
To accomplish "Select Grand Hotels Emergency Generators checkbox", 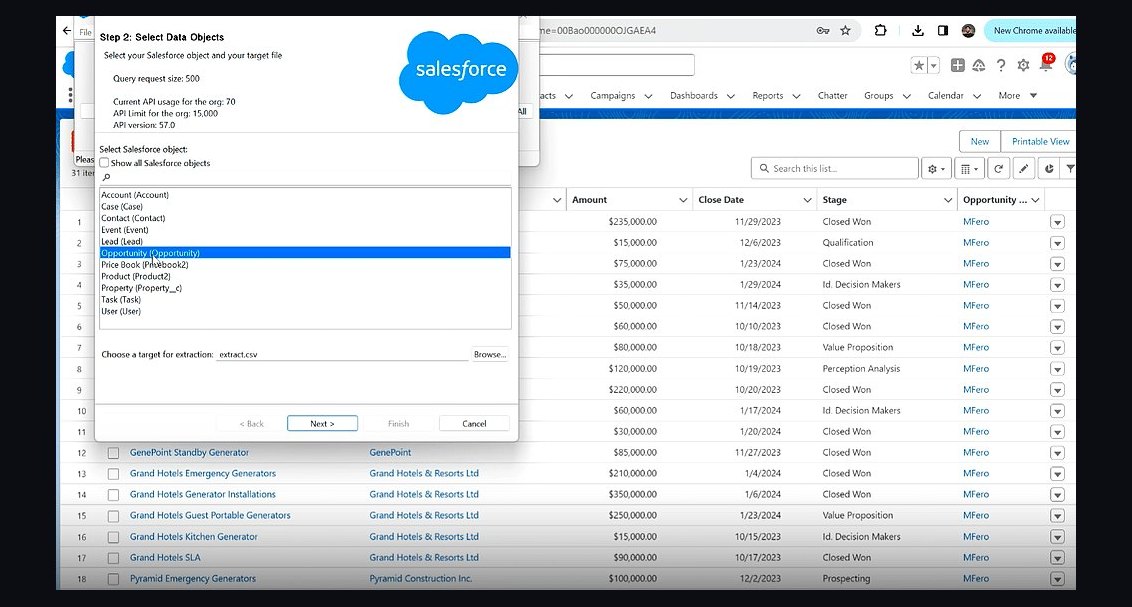I will pos(113,474).
